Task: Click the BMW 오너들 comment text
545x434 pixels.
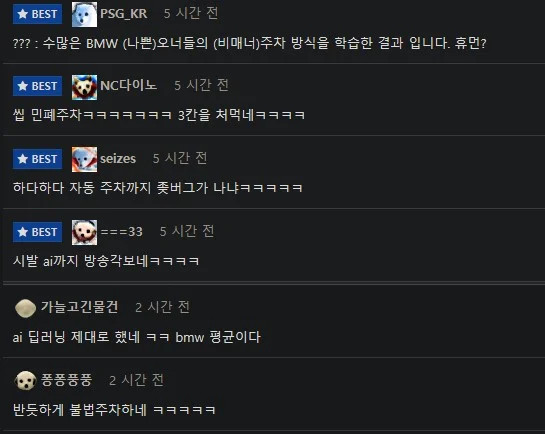Action: tap(249, 43)
